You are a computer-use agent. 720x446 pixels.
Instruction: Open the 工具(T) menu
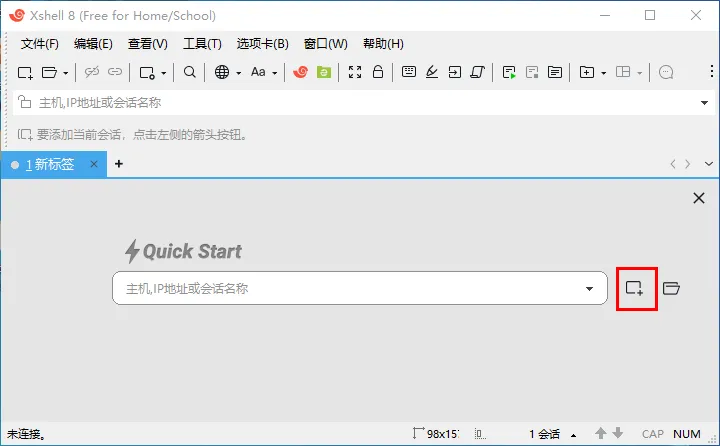pos(202,44)
